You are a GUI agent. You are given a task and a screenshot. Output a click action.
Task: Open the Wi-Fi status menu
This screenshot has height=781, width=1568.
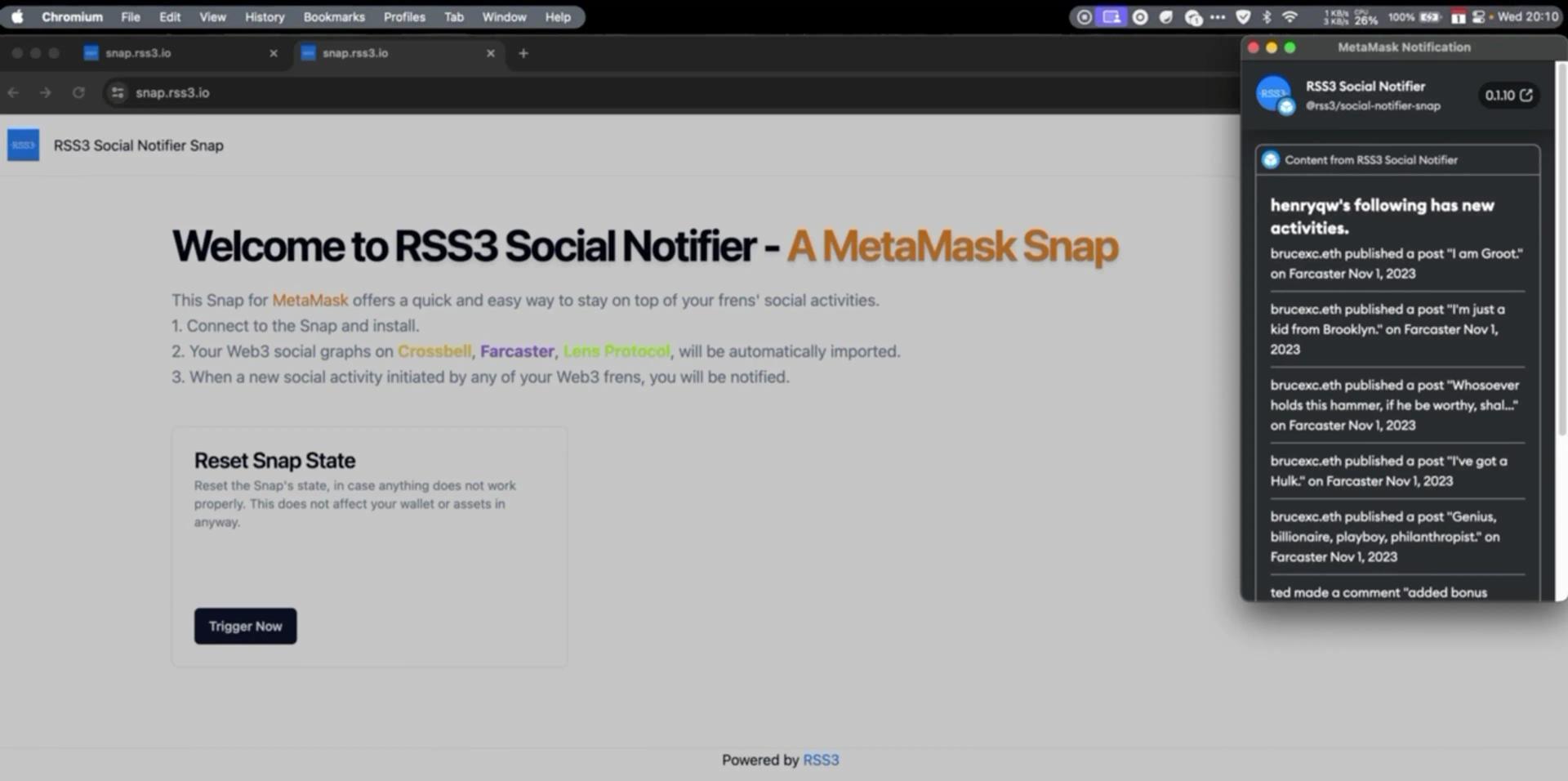coord(1290,17)
